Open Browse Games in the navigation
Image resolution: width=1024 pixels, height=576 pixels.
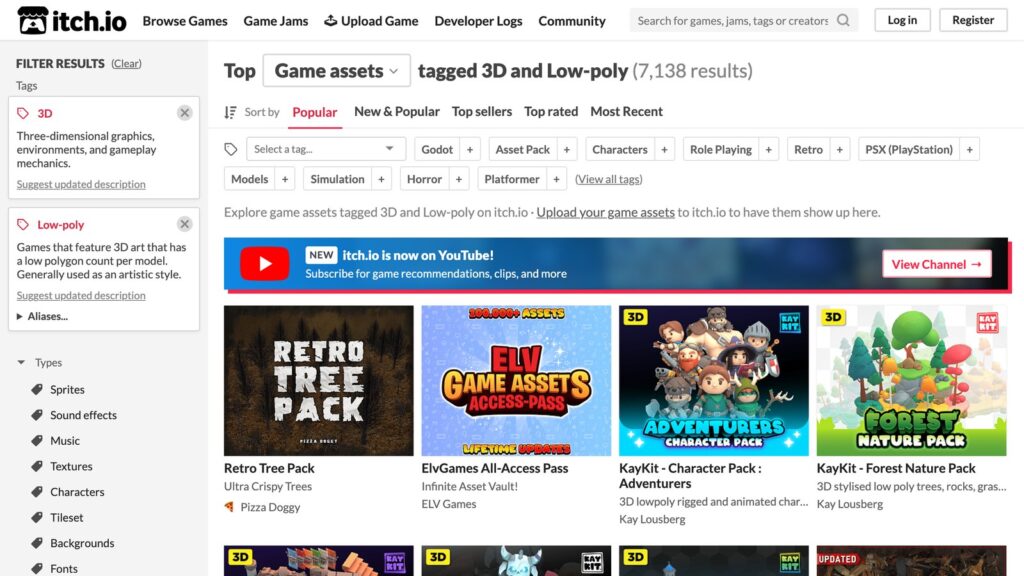click(185, 21)
